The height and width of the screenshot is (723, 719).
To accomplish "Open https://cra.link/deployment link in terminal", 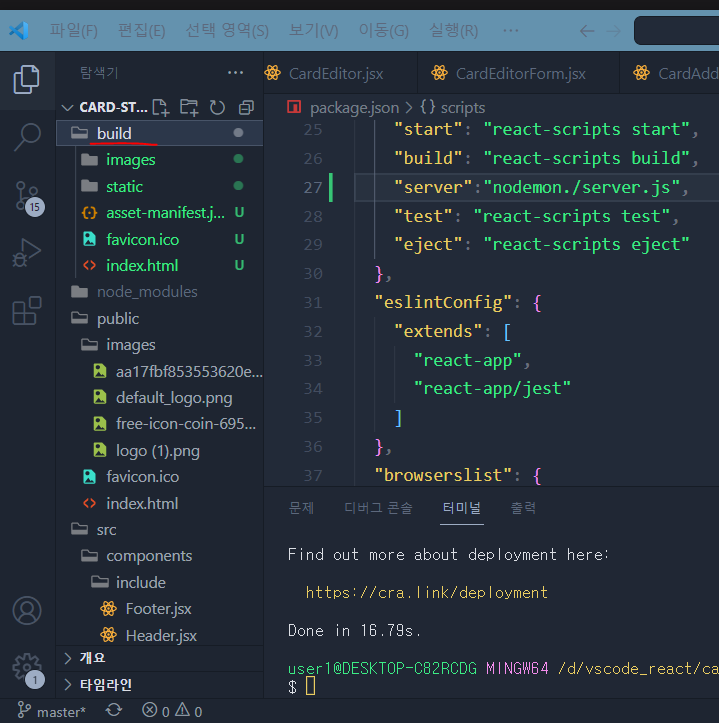I will point(427,593).
